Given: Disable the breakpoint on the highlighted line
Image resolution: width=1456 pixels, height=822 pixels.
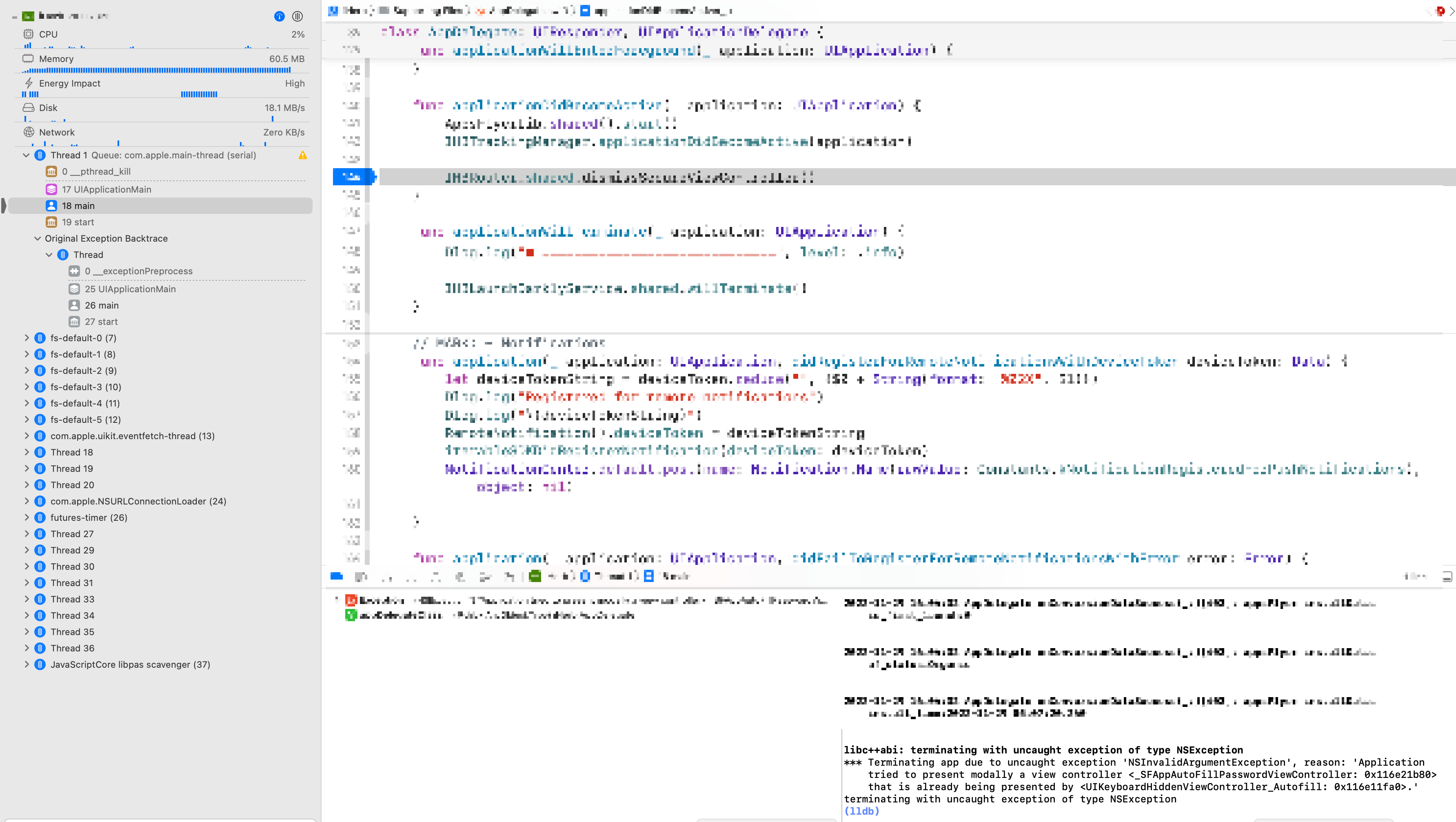Looking at the screenshot, I should tap(352, 177).
